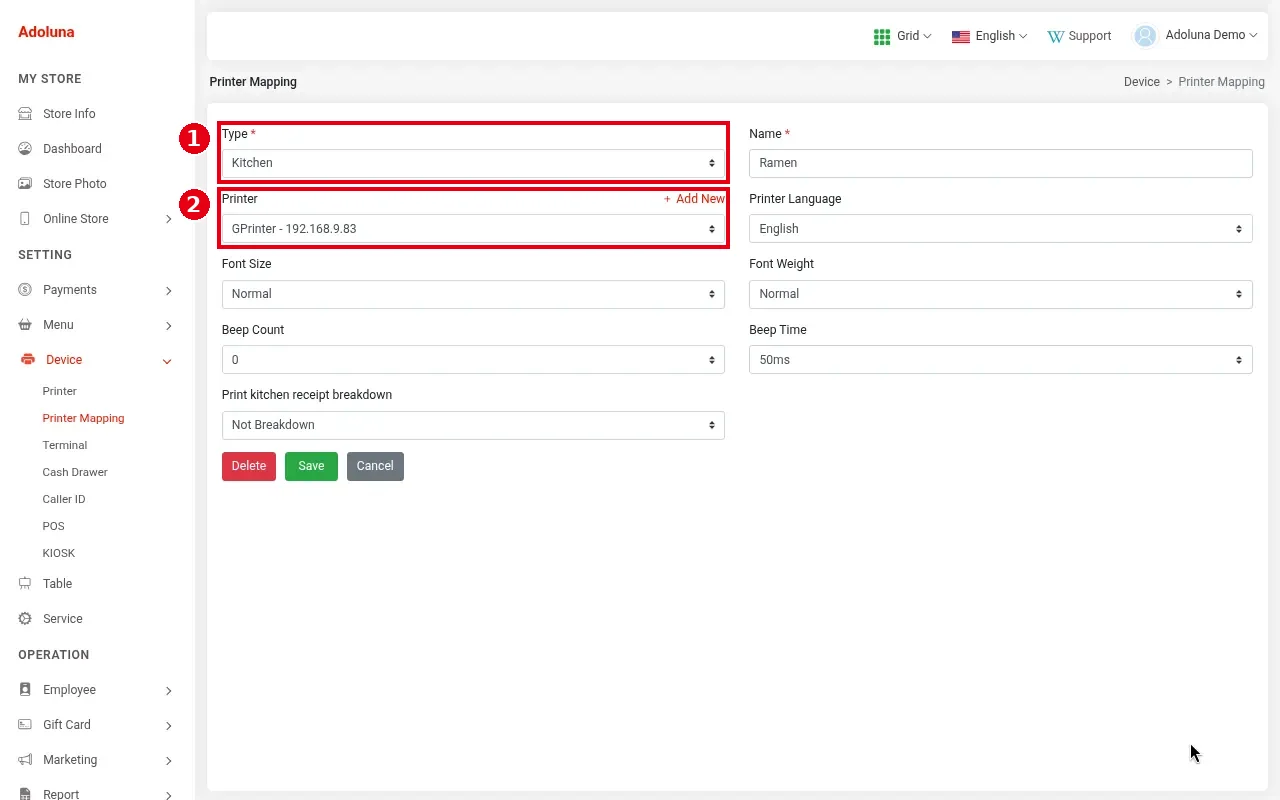Viewport: 1280px width, 800px height.
Task: Open the Beep Count dropdown
Action: pyautogui.click(x=473, y=360)
